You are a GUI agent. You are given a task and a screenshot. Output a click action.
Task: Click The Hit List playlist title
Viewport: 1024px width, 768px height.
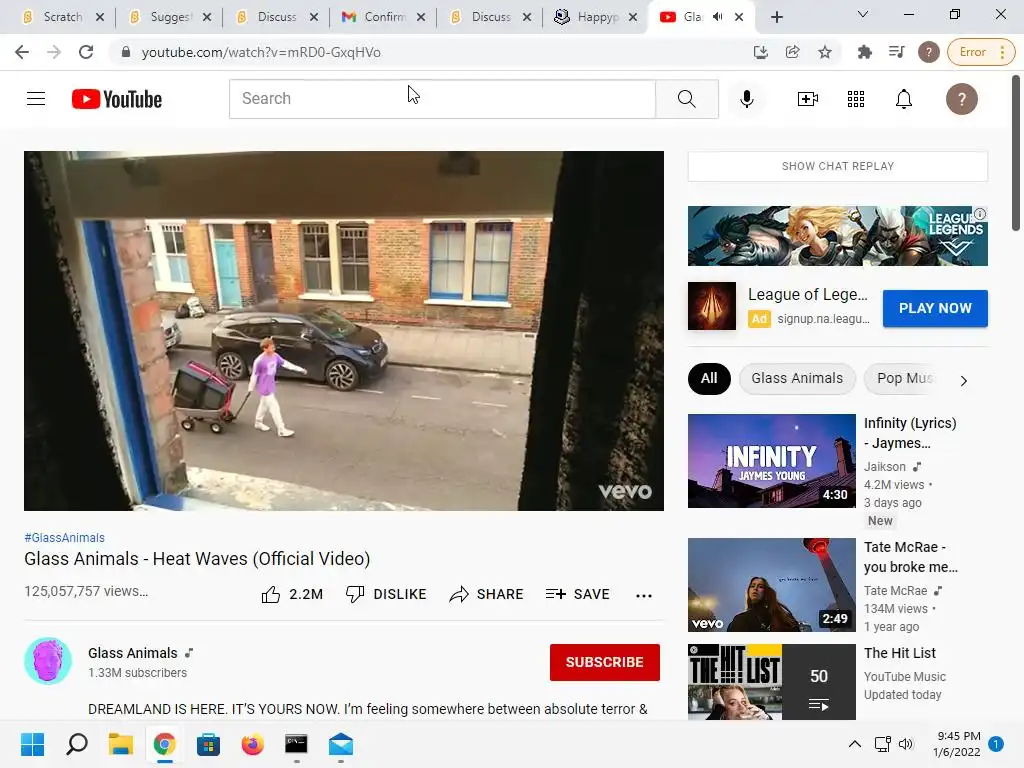pos(899,653)
